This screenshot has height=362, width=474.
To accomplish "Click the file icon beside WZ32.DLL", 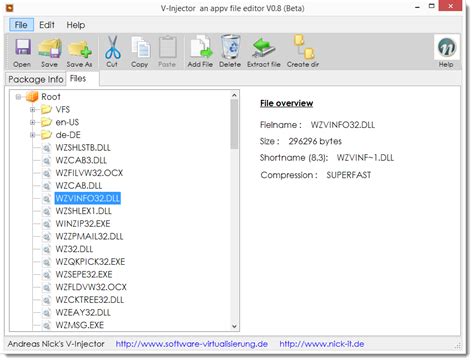I will pos(47,249).
